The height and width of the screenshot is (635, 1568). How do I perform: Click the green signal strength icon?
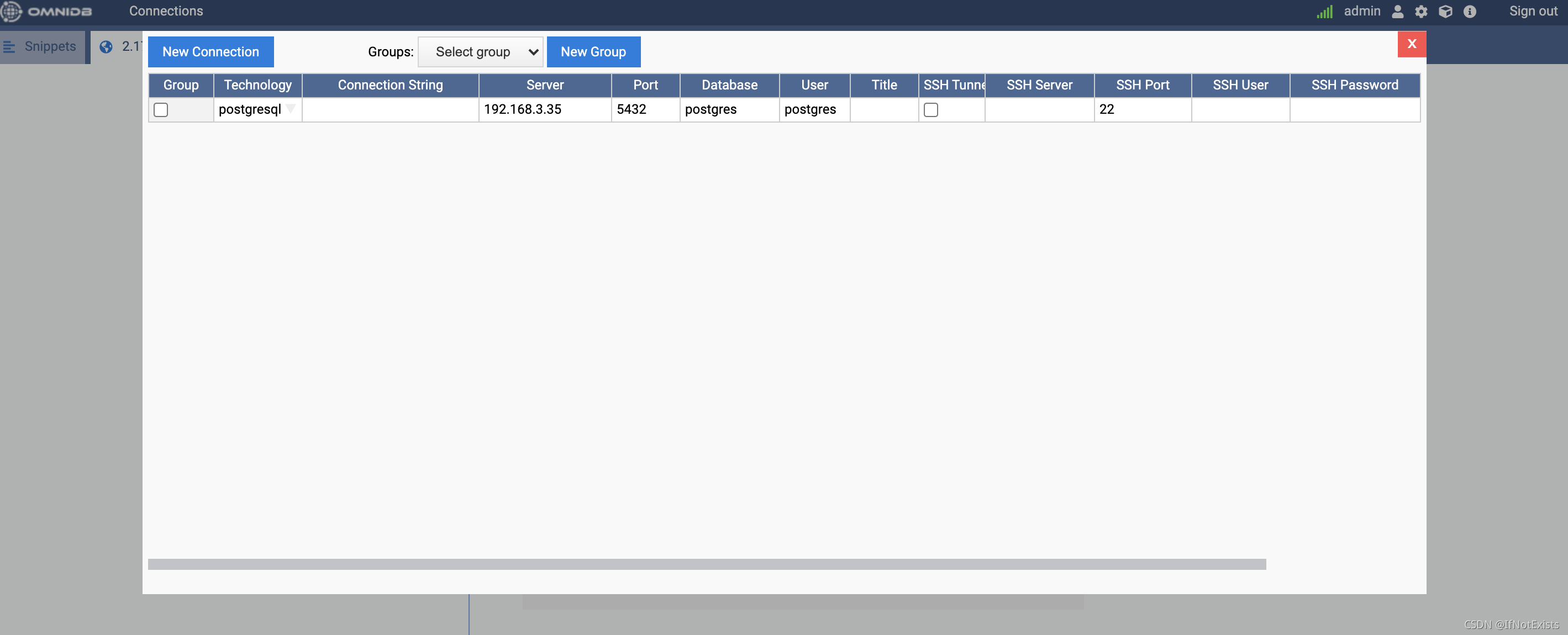(x=1324, y=12)
